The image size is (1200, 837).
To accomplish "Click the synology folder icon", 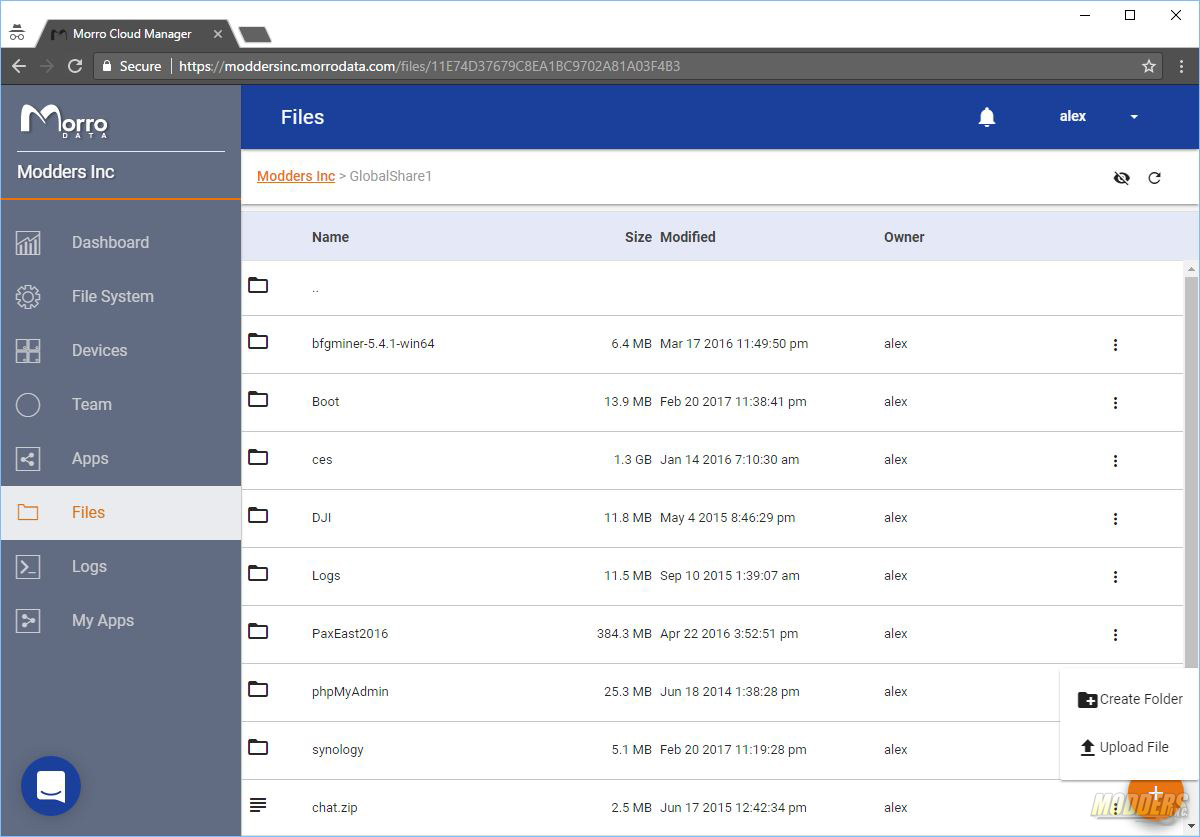I will [x=258, y=748].
